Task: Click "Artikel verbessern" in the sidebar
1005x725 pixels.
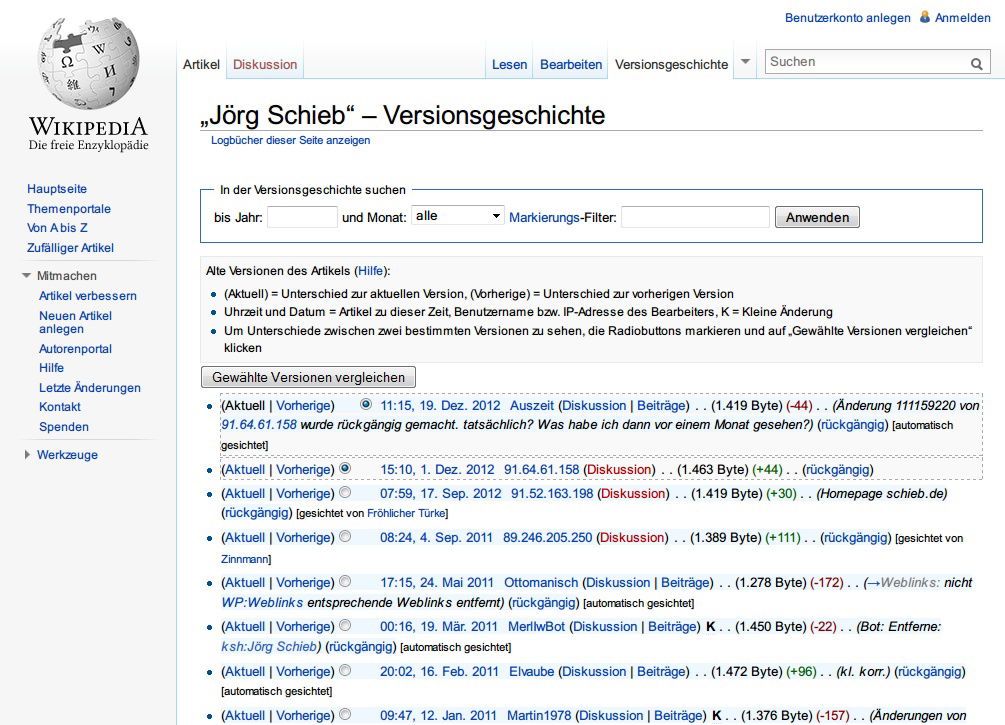Action: (x=88, y=296)
